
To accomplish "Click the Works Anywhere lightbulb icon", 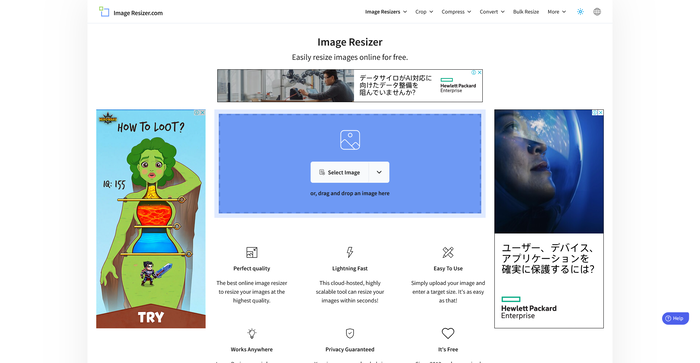I will click(252, 334).
